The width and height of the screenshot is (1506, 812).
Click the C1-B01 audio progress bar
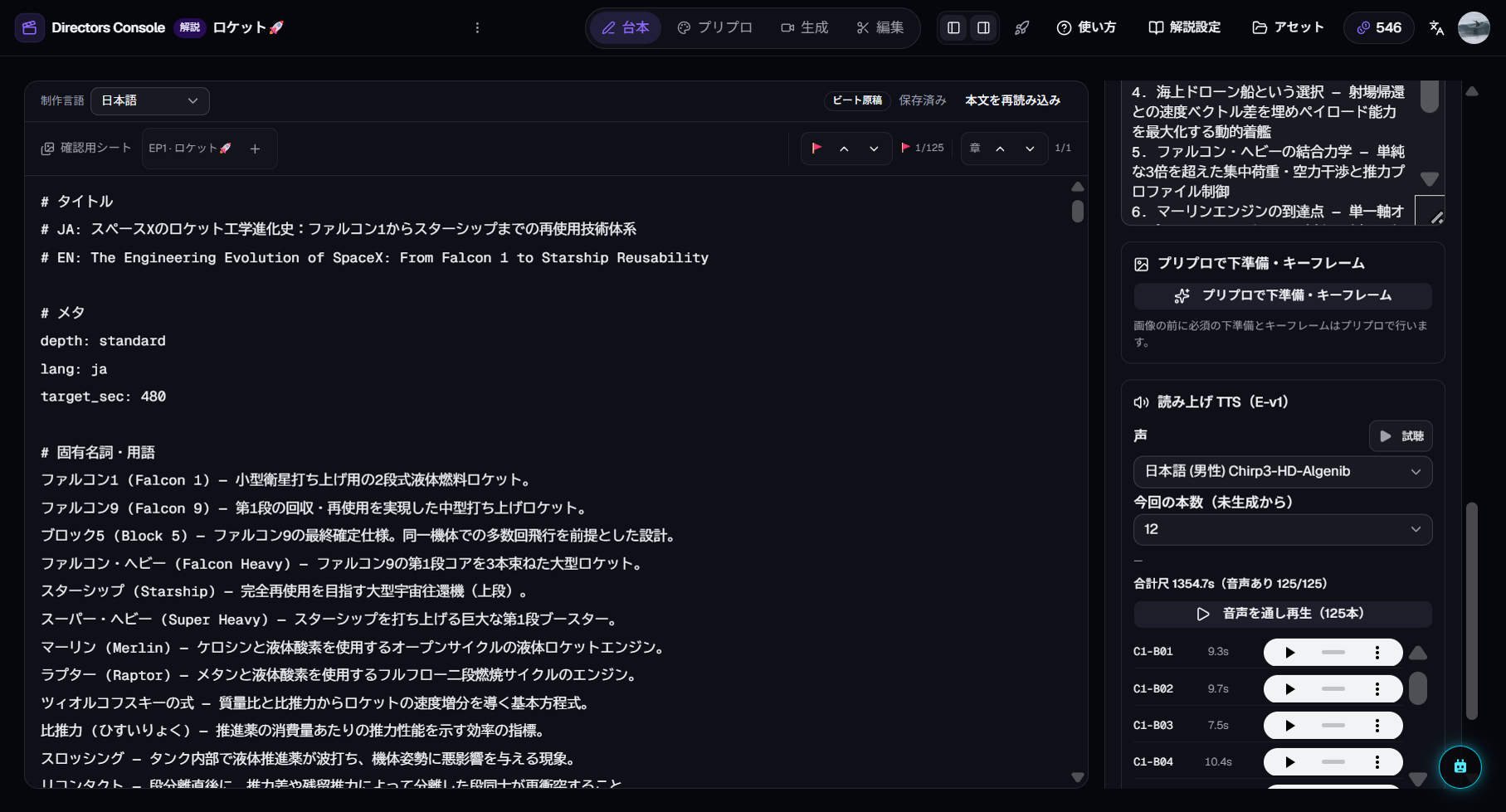[1333, 653]
